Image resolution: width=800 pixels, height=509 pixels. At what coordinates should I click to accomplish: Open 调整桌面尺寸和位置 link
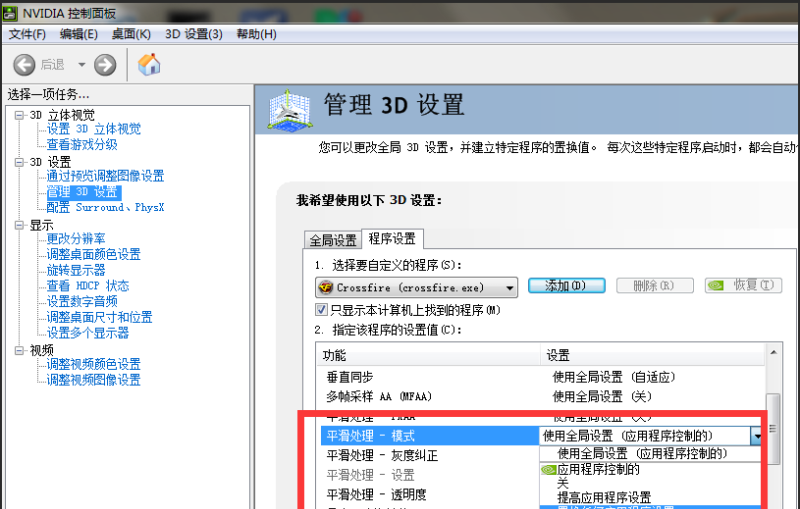(99, 317)
